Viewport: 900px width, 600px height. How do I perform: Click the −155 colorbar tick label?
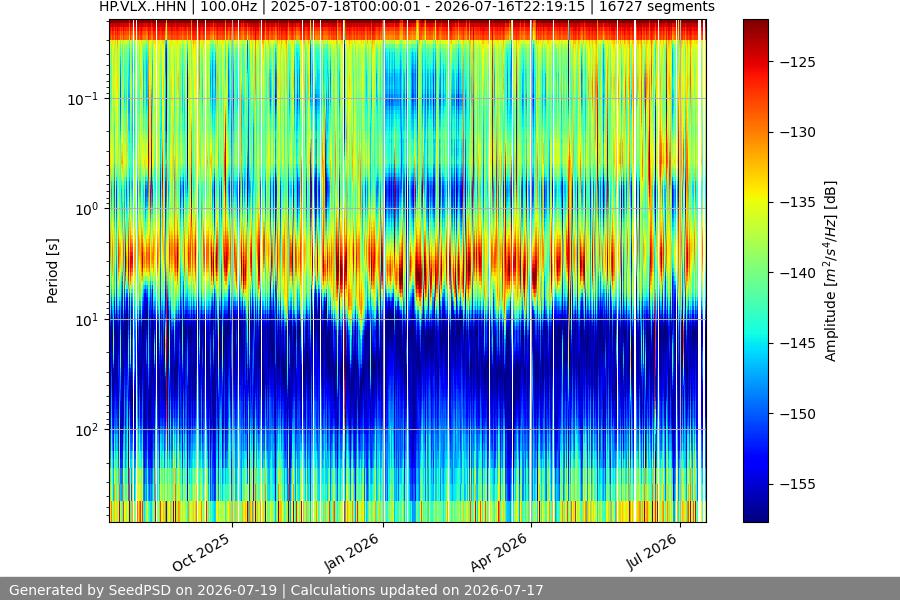[798, 484]
